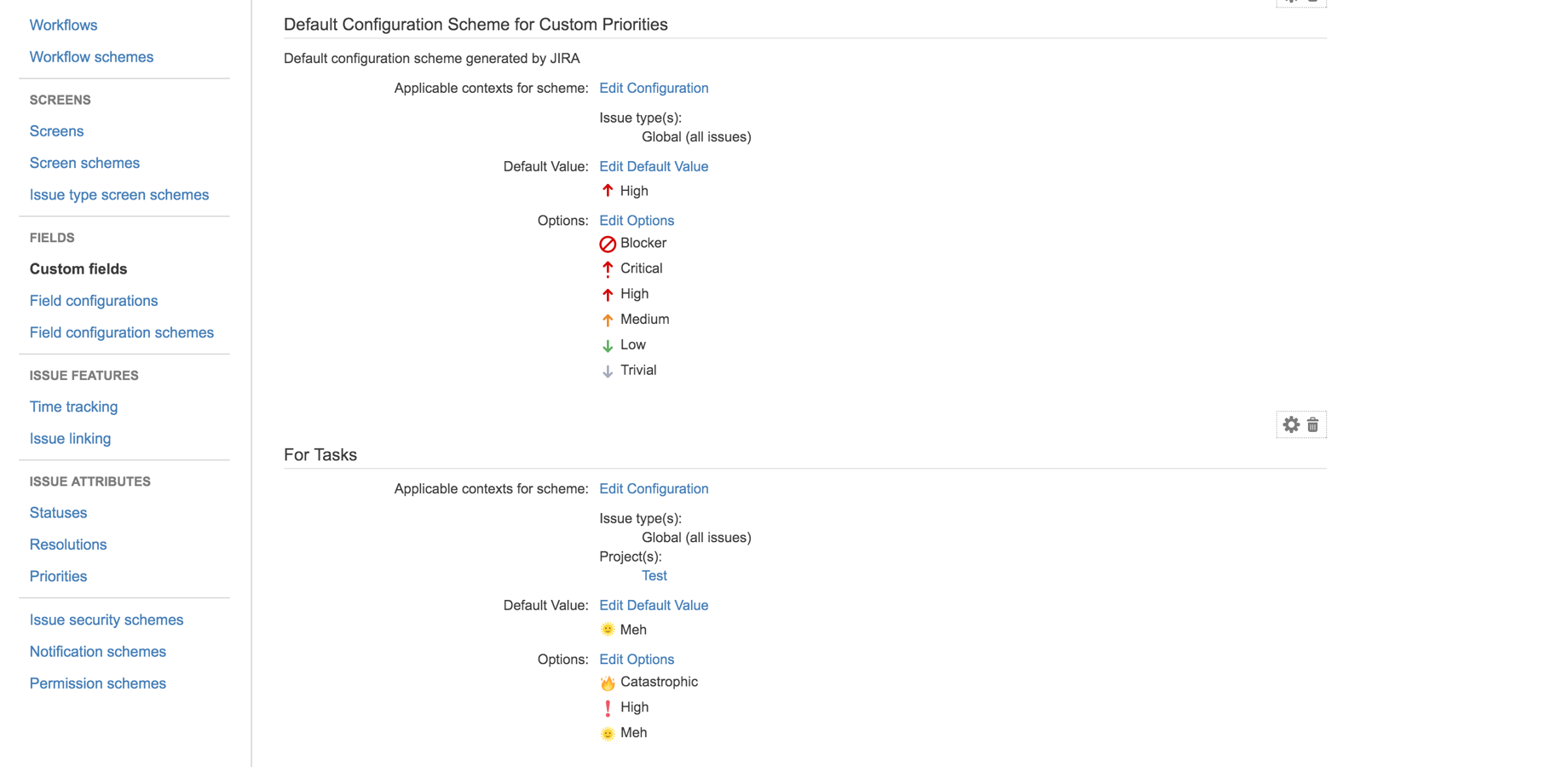
Task: Select Custom fields in the sidebar
Action: 78,268
